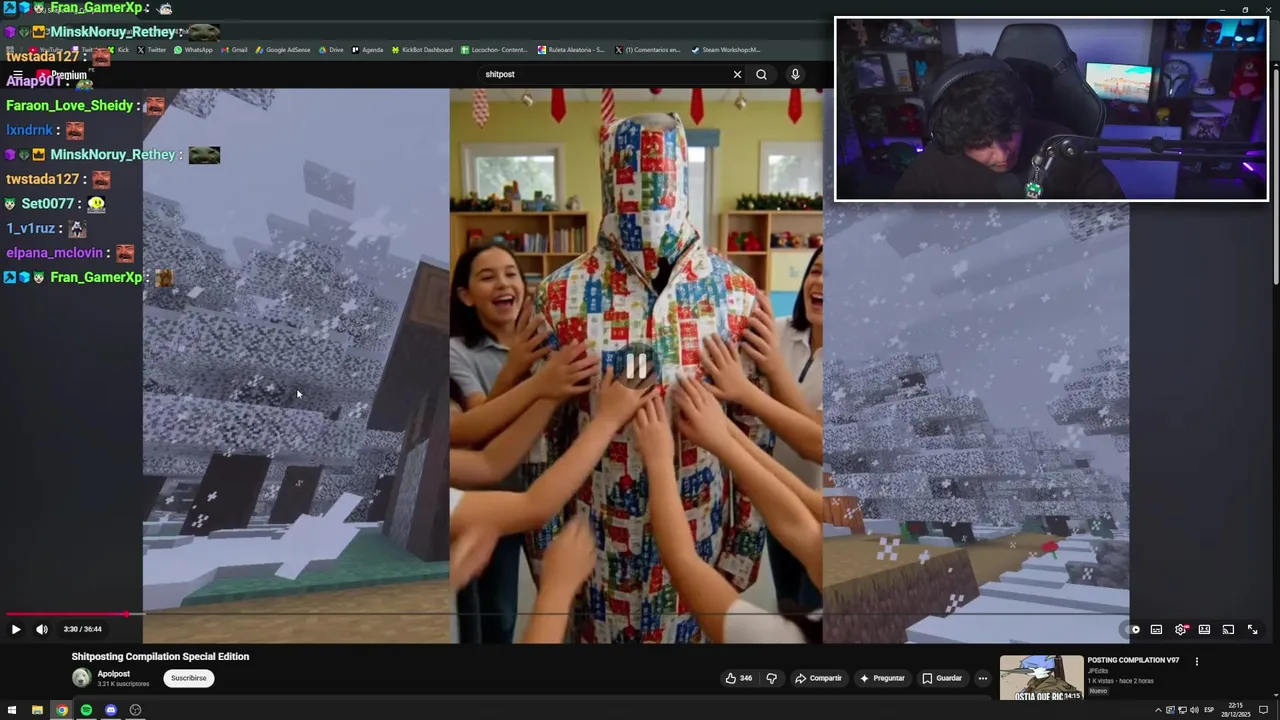1280x720 pixels.
Task: Open the Agenda bookmark
Action: pos(367,50)
